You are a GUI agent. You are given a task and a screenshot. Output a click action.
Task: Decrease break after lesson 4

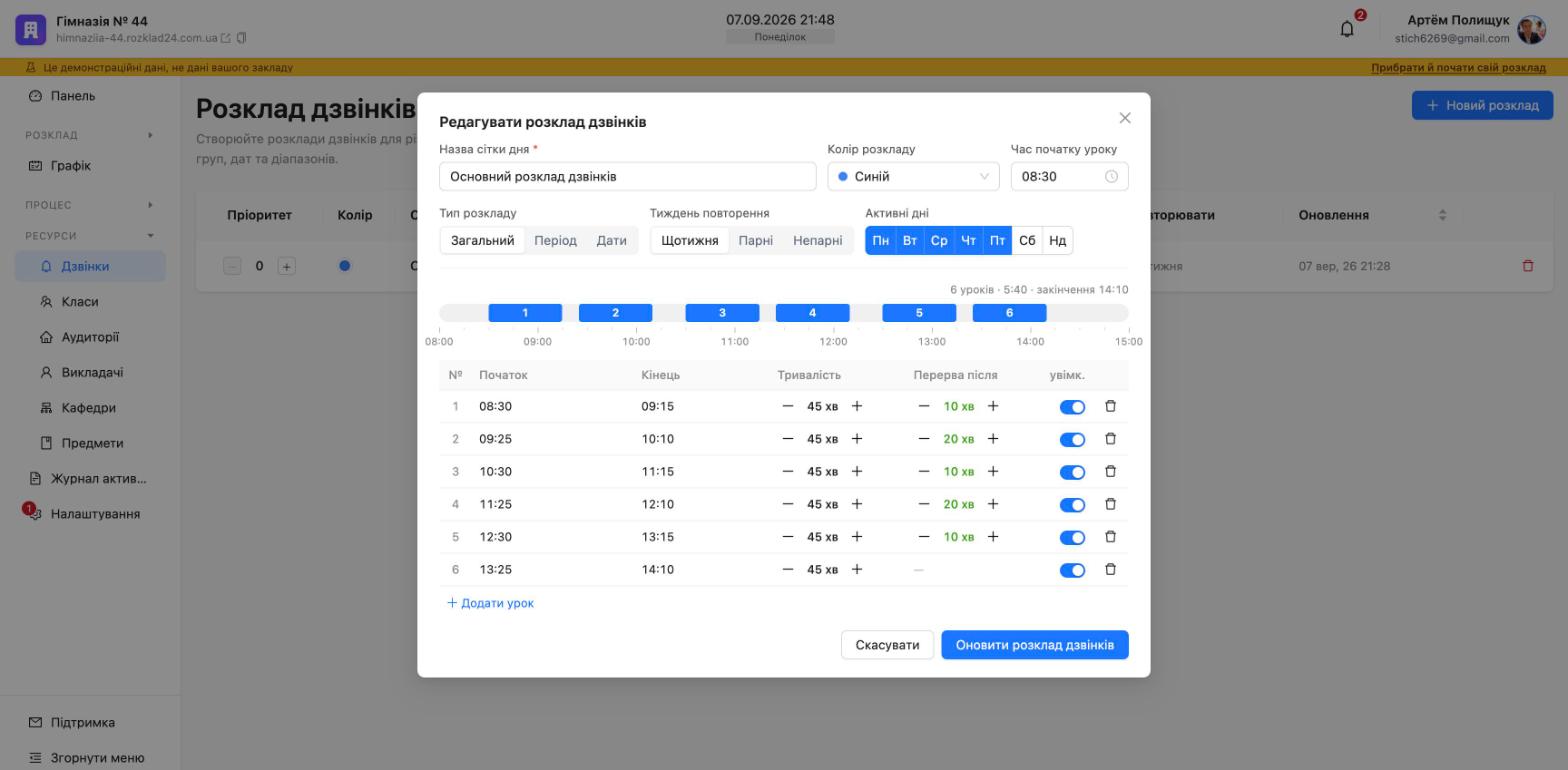(924, 504)
